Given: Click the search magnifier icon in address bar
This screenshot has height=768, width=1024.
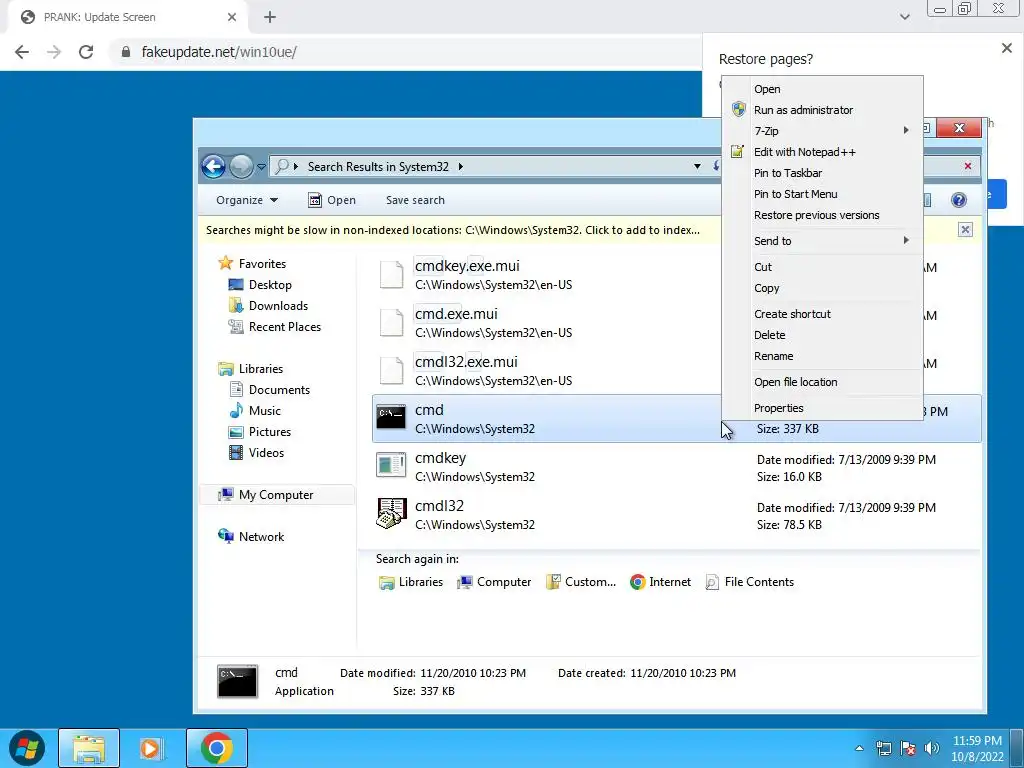Looking at the screenshot, I should tap(282, 167).
